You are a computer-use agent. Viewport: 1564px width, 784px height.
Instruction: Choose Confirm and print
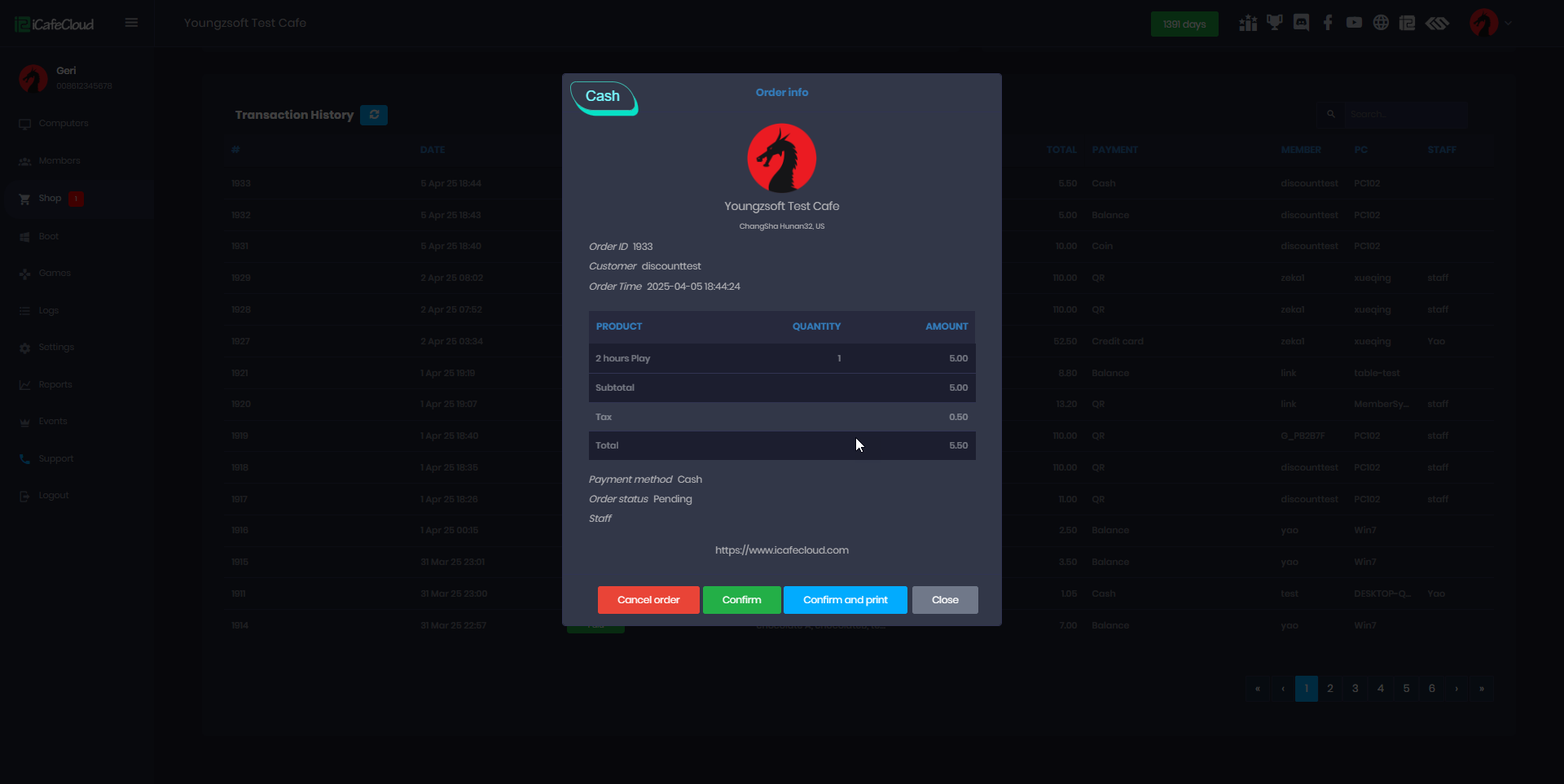[845, 600]
